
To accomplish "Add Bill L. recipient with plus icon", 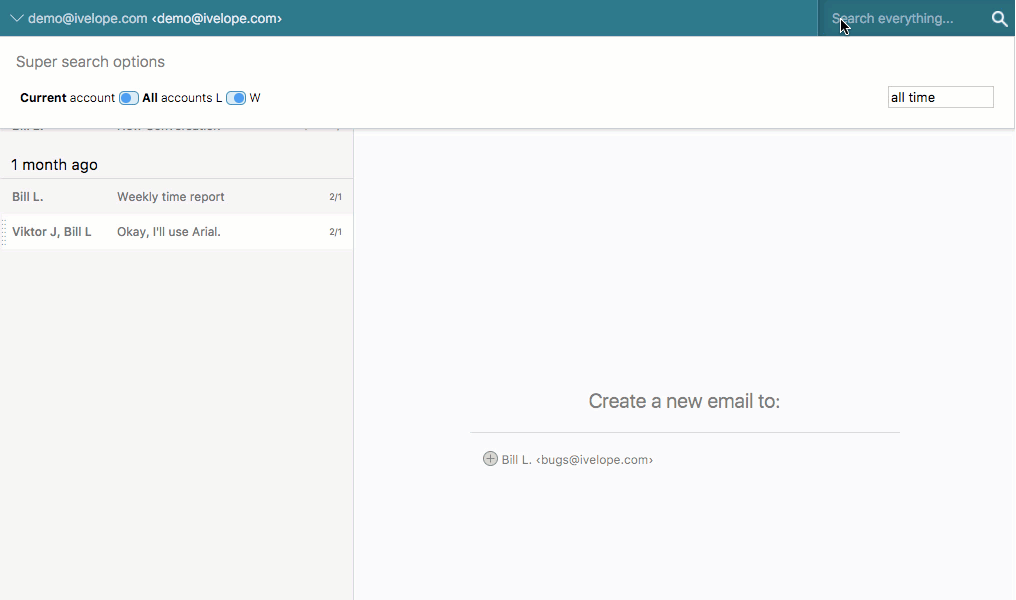I will 490,459.
